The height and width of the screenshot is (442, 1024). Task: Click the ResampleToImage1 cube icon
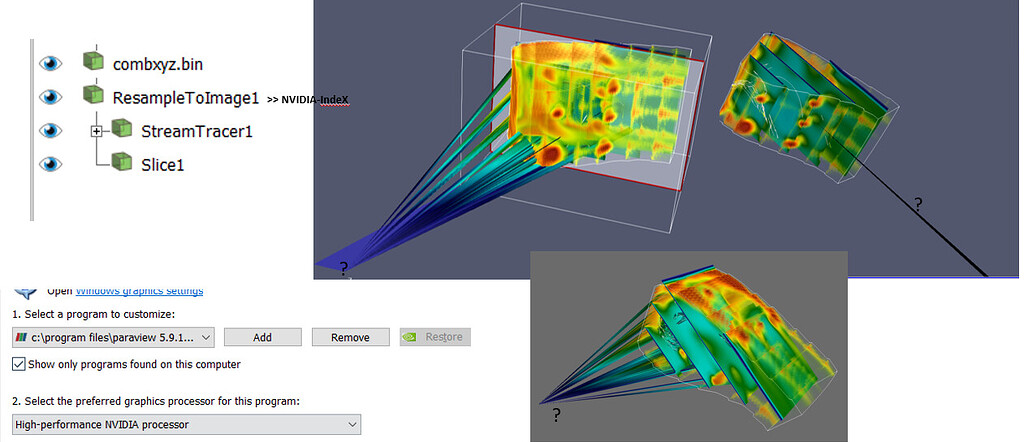tap(93, 96)
